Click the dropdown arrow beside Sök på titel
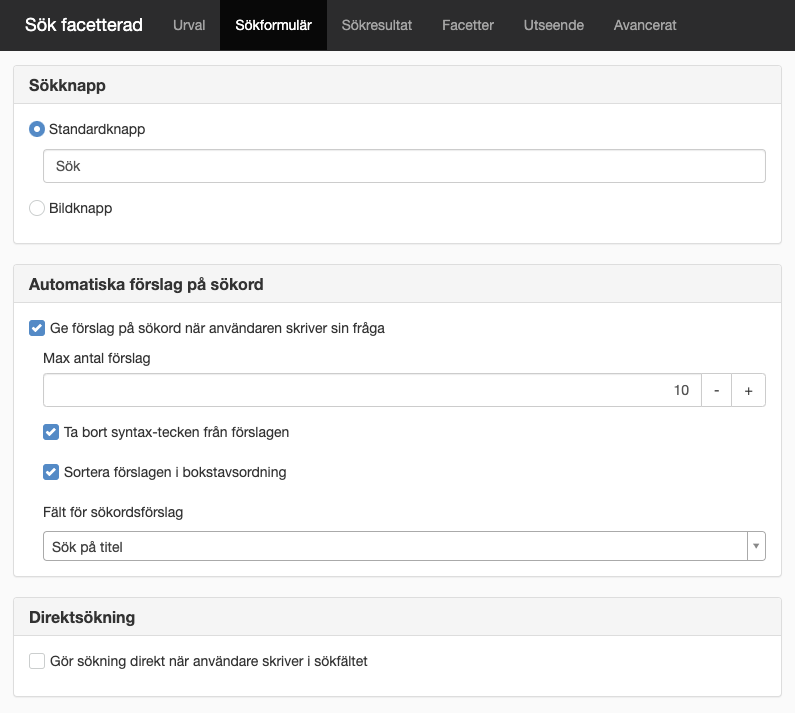The height and width of the screenshot is (713, 795). tap(756, 546)
